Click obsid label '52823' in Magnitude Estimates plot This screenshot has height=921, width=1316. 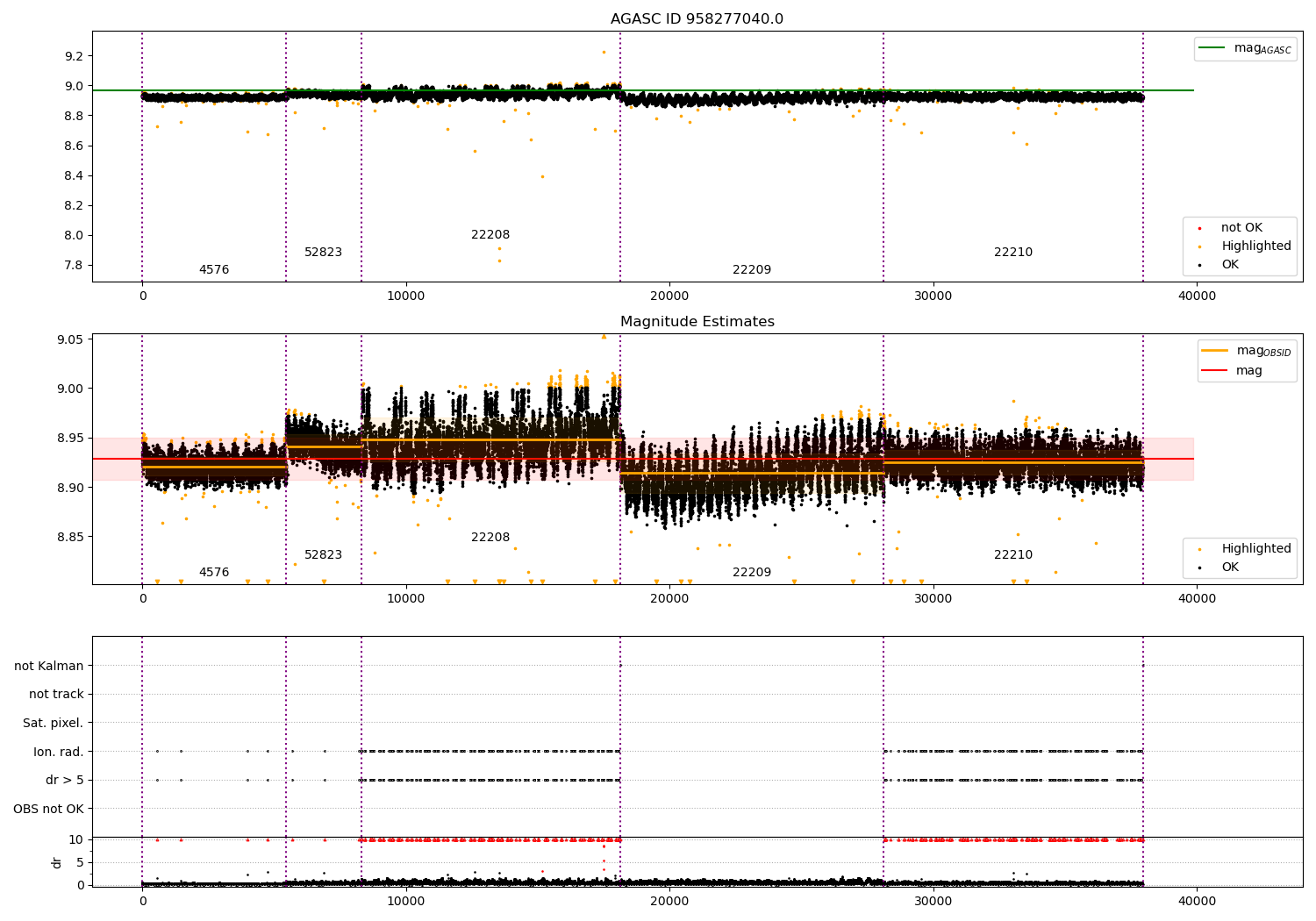pyautogui.click(x=324, y=555)
